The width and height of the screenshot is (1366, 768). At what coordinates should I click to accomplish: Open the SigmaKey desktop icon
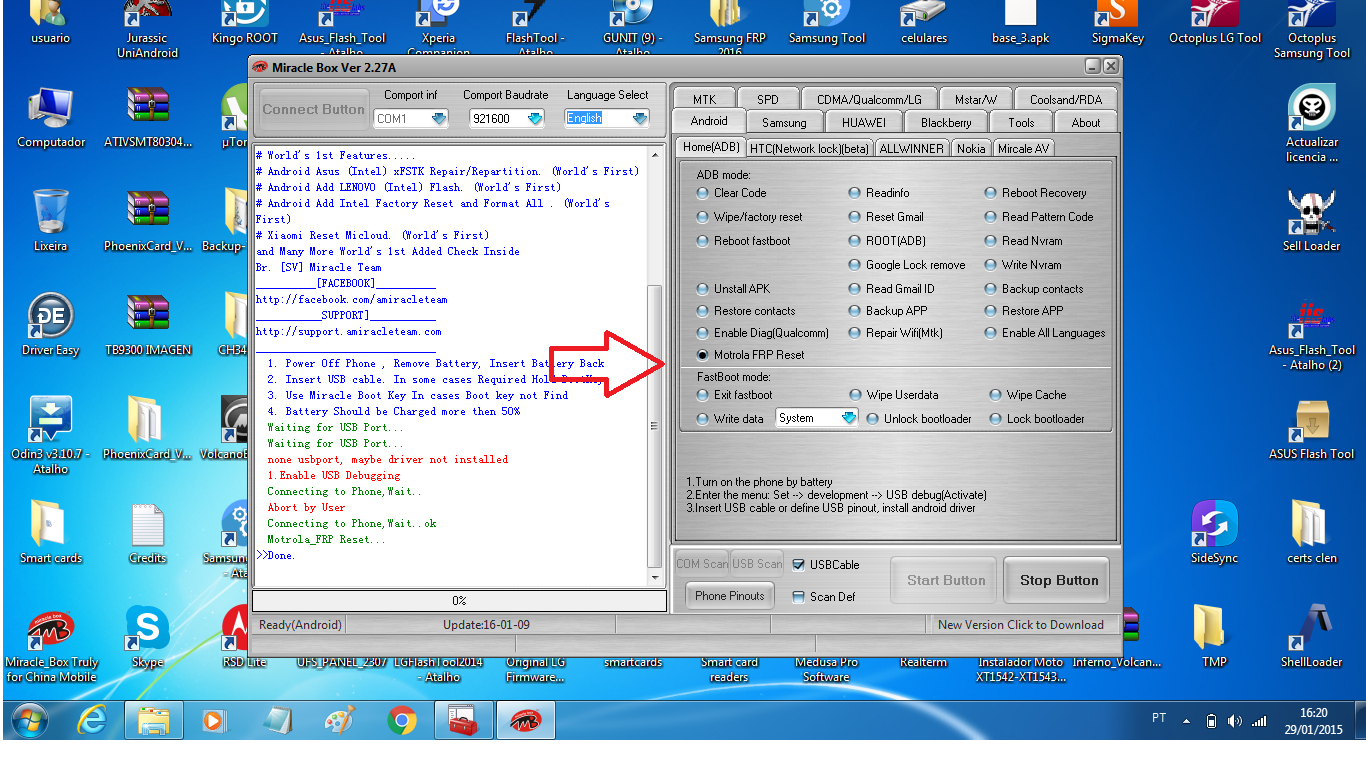[x=1117, y=24]
